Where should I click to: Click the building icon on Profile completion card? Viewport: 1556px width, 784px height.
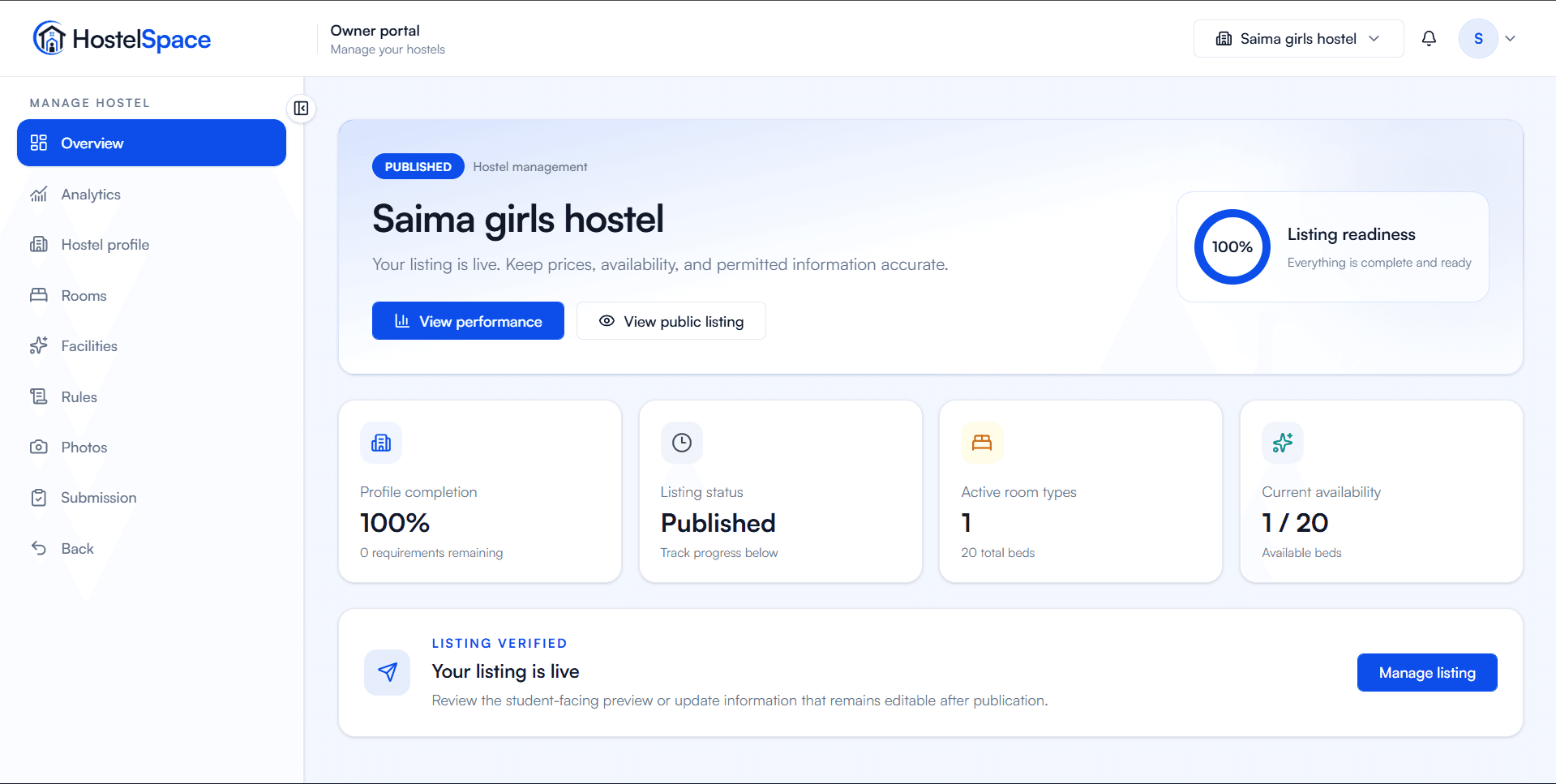coord(381,443)
